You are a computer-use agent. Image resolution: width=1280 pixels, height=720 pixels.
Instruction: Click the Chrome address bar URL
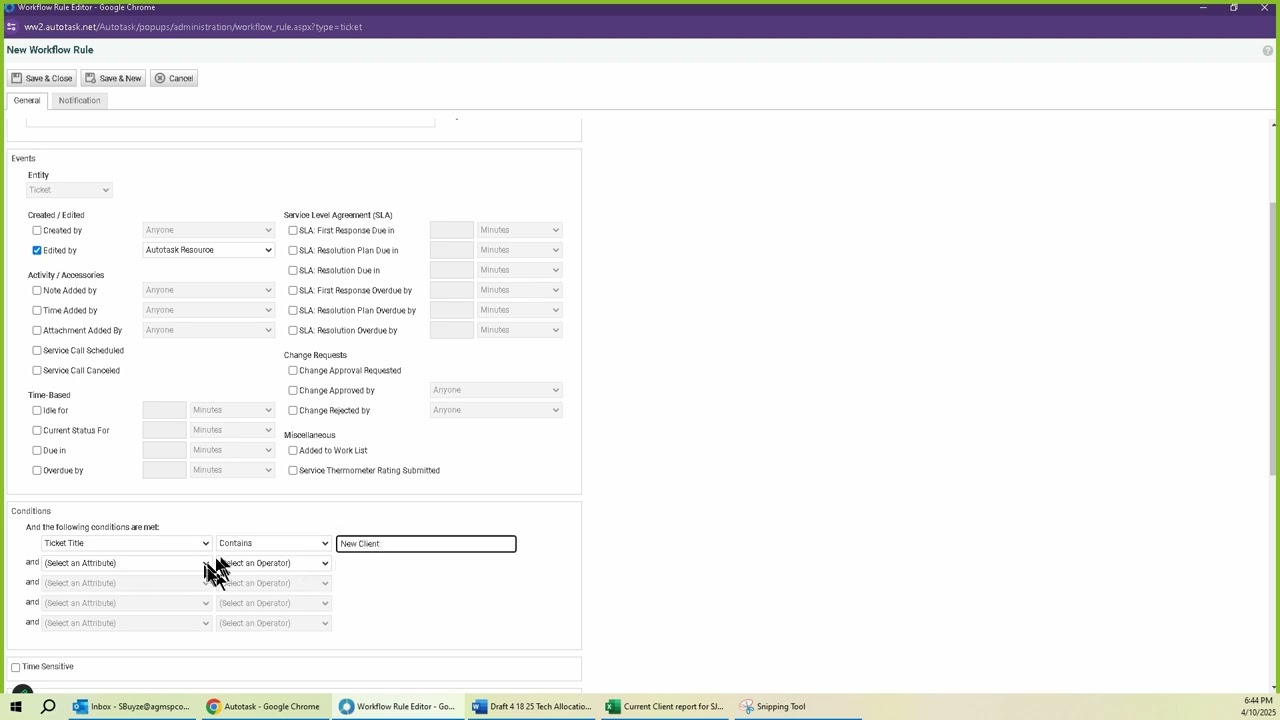(x=193, y=27)
